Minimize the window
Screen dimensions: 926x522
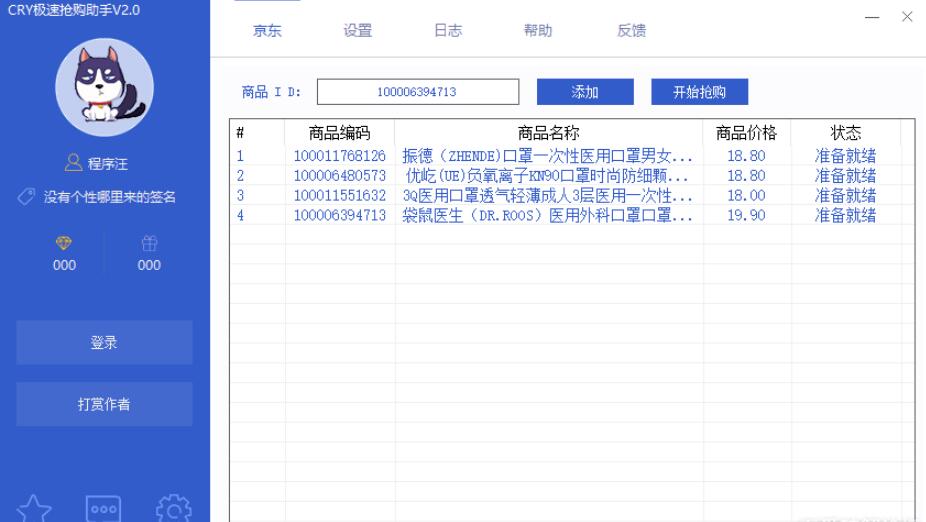coord(872,17)
